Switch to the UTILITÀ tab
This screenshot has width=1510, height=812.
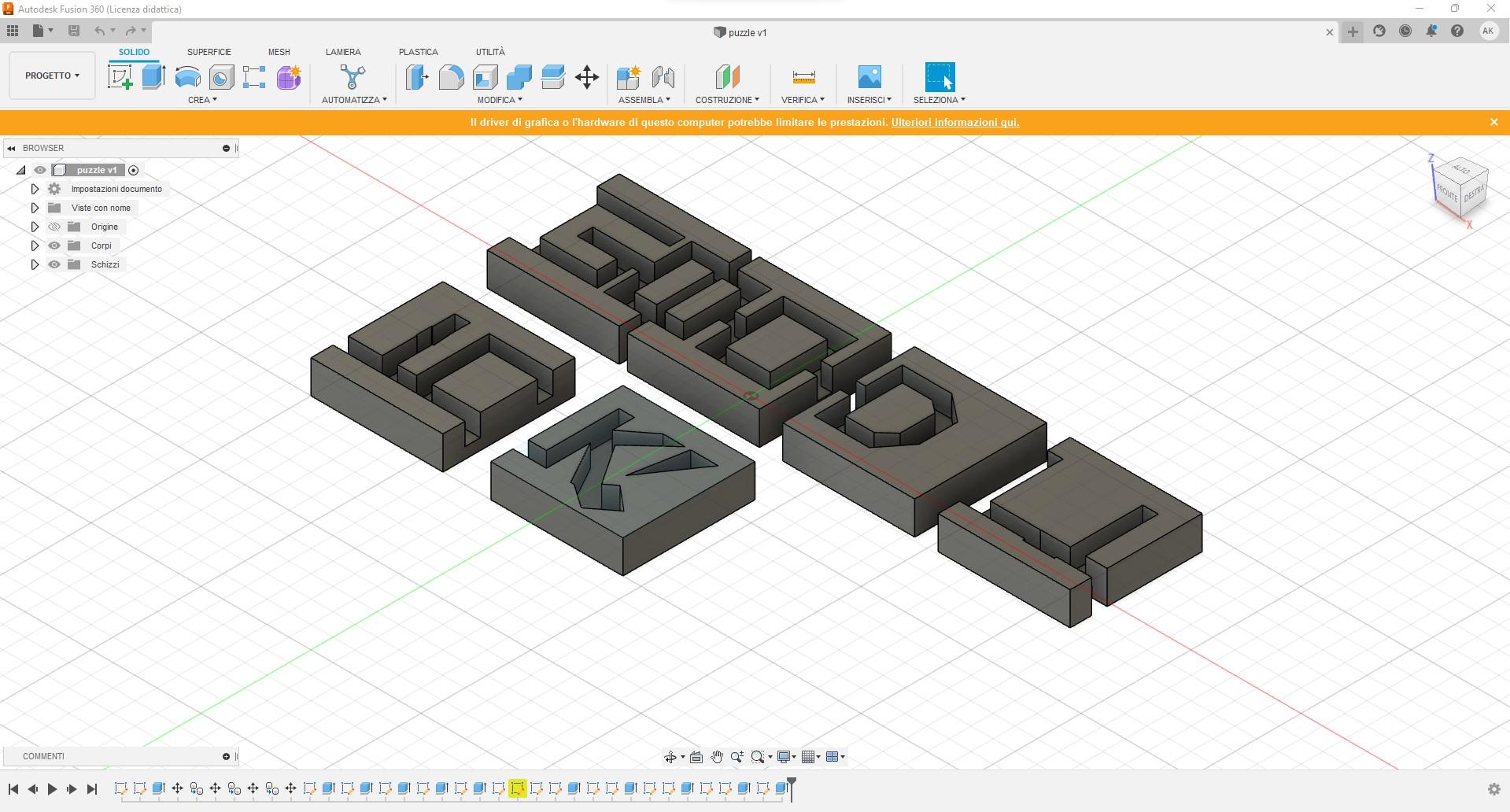coord(490,52)
